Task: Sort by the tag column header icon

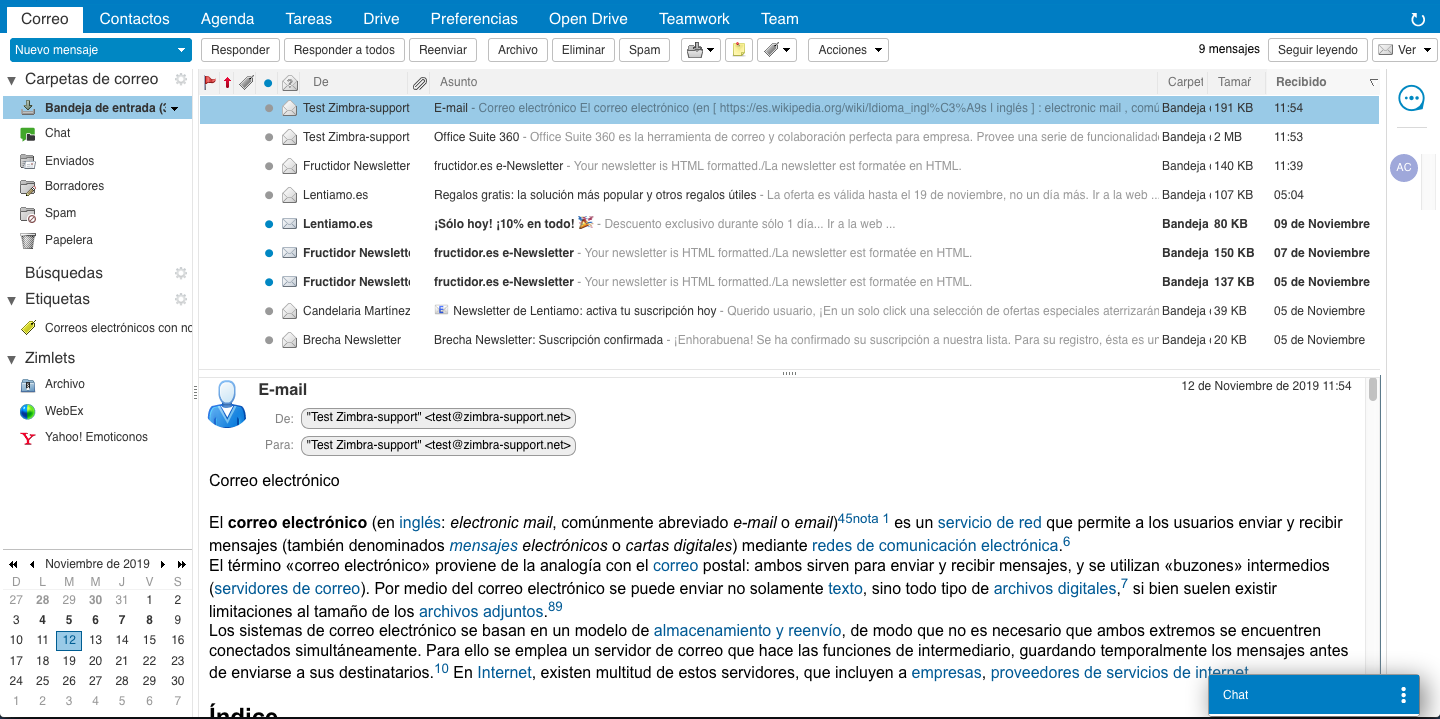Action: coord(246,82)
